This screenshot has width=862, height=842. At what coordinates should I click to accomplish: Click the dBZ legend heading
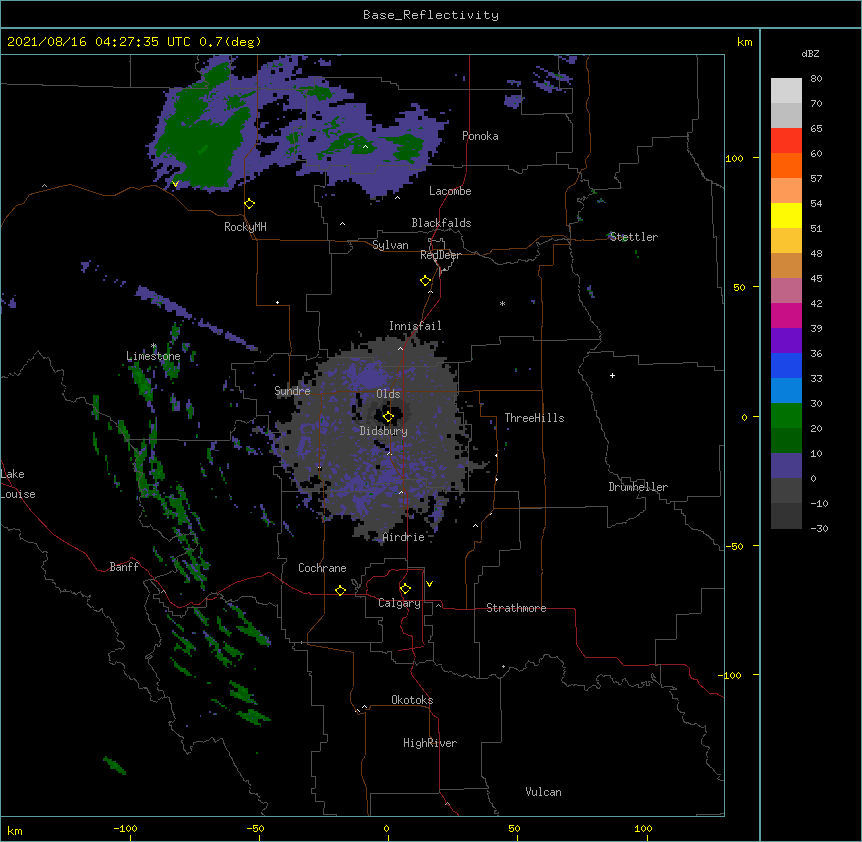810,54
